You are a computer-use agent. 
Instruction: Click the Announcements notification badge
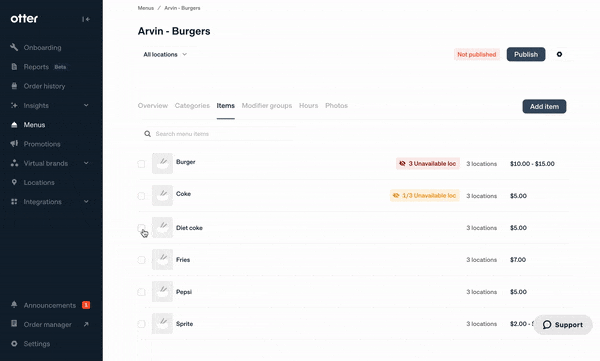[86, 305]
